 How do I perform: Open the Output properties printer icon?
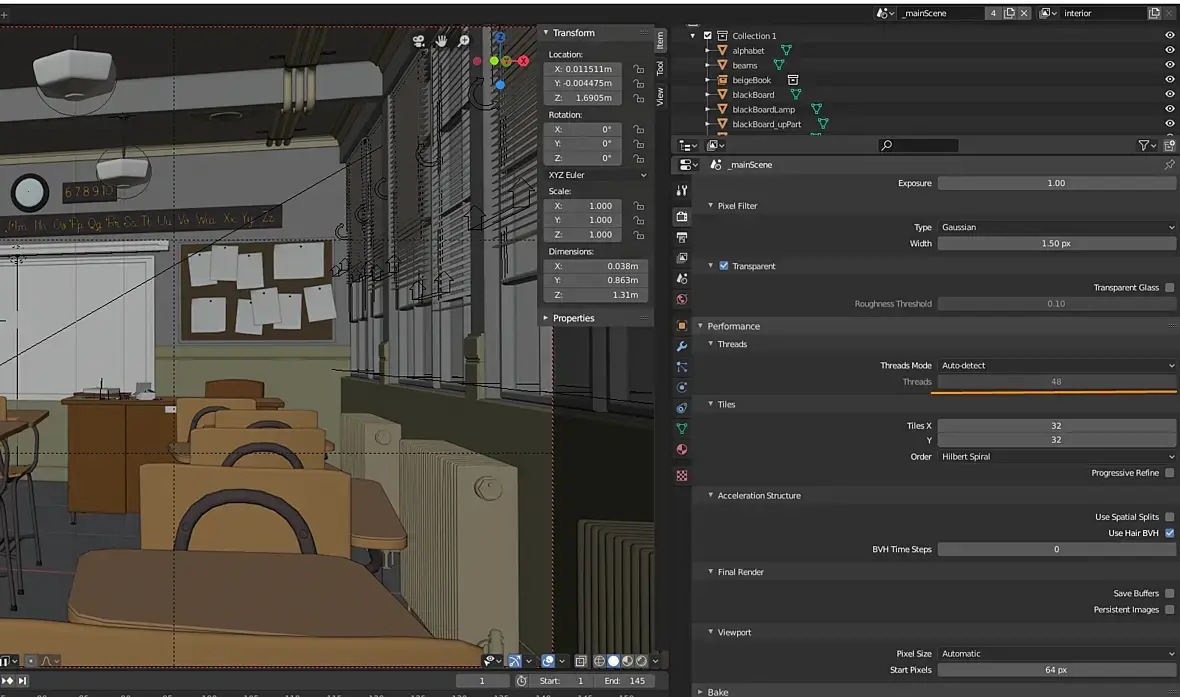coord(682,238)
